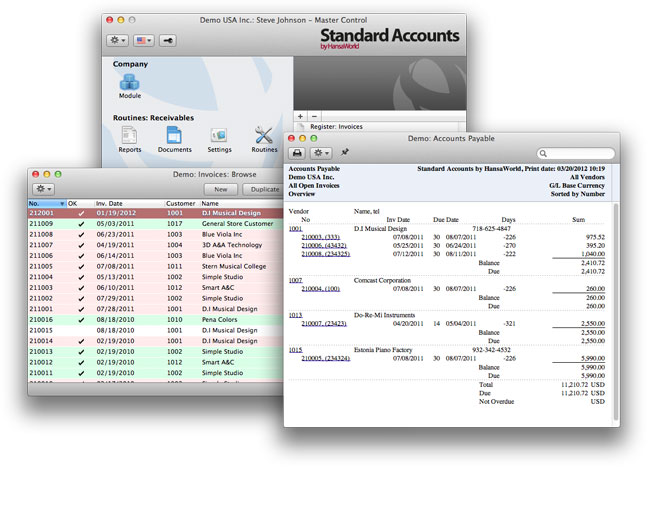This screenshot has height=505, width=650.
Task: Select invoice row 210011
Action: (155, 373)
